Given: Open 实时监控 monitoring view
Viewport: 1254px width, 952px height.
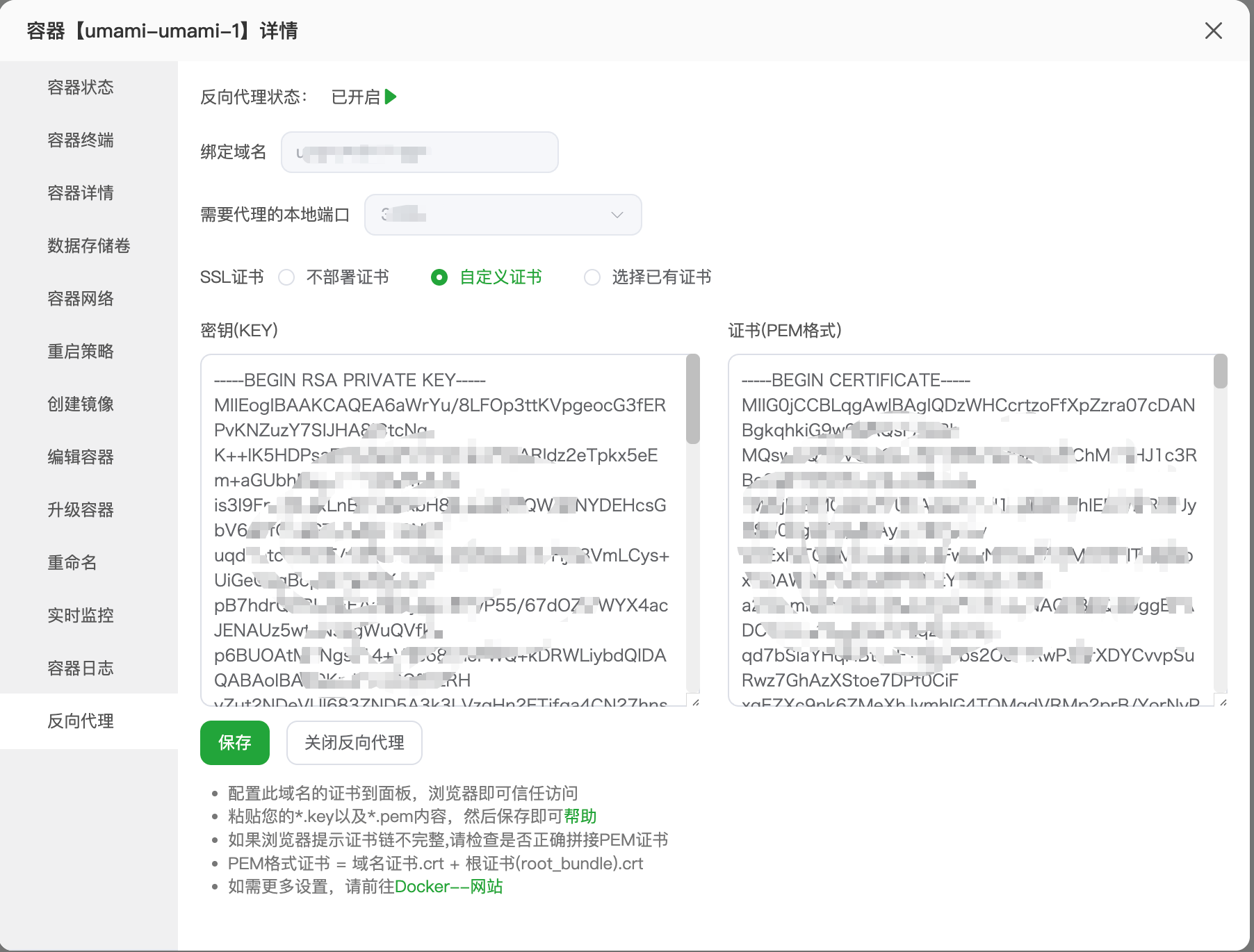Looking at the screenshot, I should pyautogui.click(x=80, y=616).
